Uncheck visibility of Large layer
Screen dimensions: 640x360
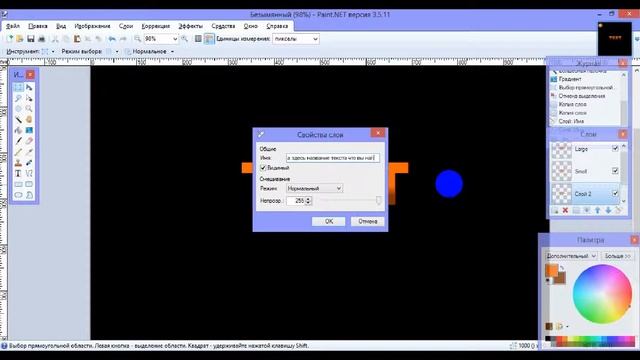point(615,149)
